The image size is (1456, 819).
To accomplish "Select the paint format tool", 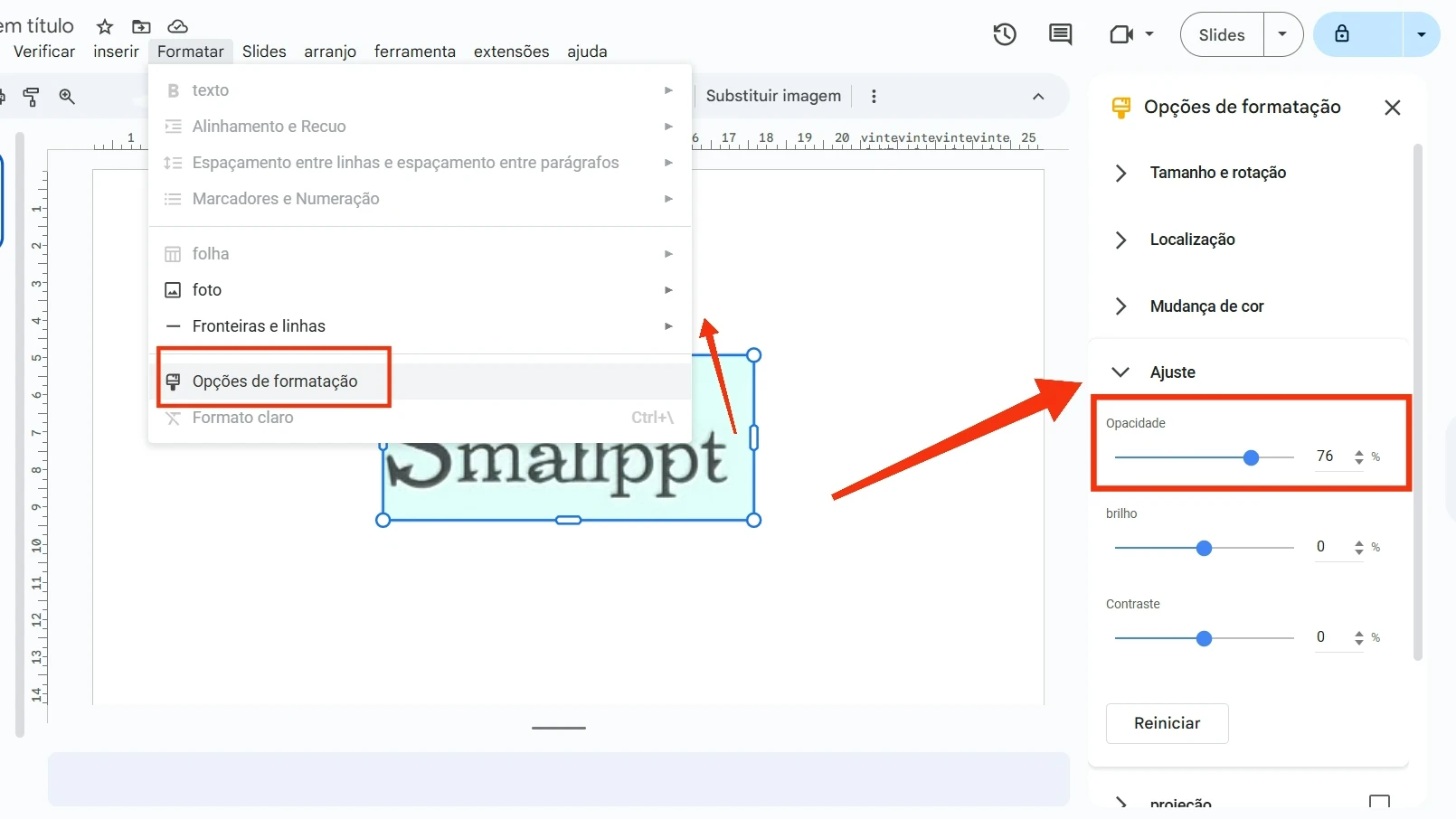I will pos(32,97).
